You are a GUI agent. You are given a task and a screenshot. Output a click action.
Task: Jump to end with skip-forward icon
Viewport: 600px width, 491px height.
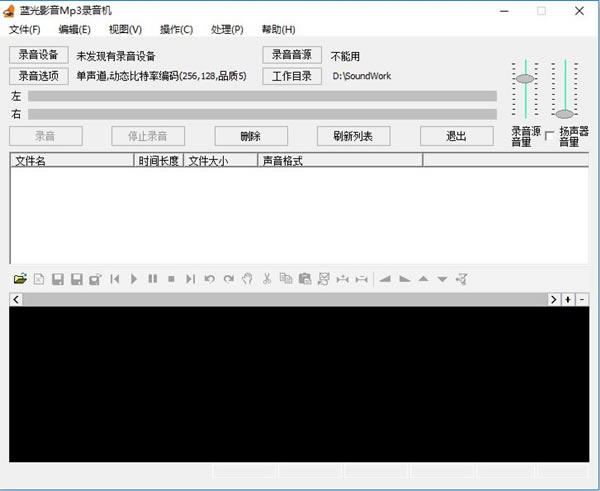[191, 279]
